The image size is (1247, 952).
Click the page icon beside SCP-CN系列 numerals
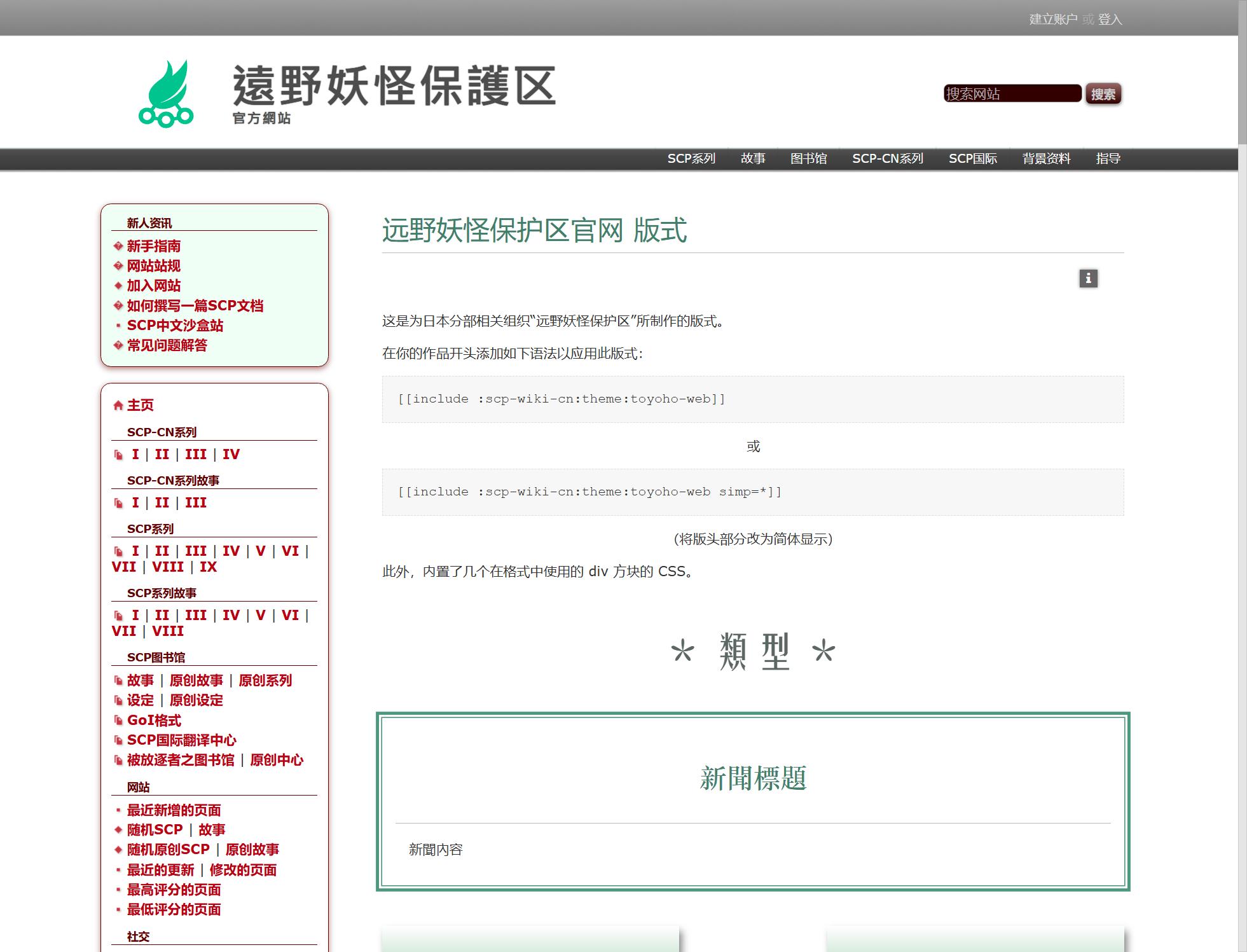click(x=118, y=454)
